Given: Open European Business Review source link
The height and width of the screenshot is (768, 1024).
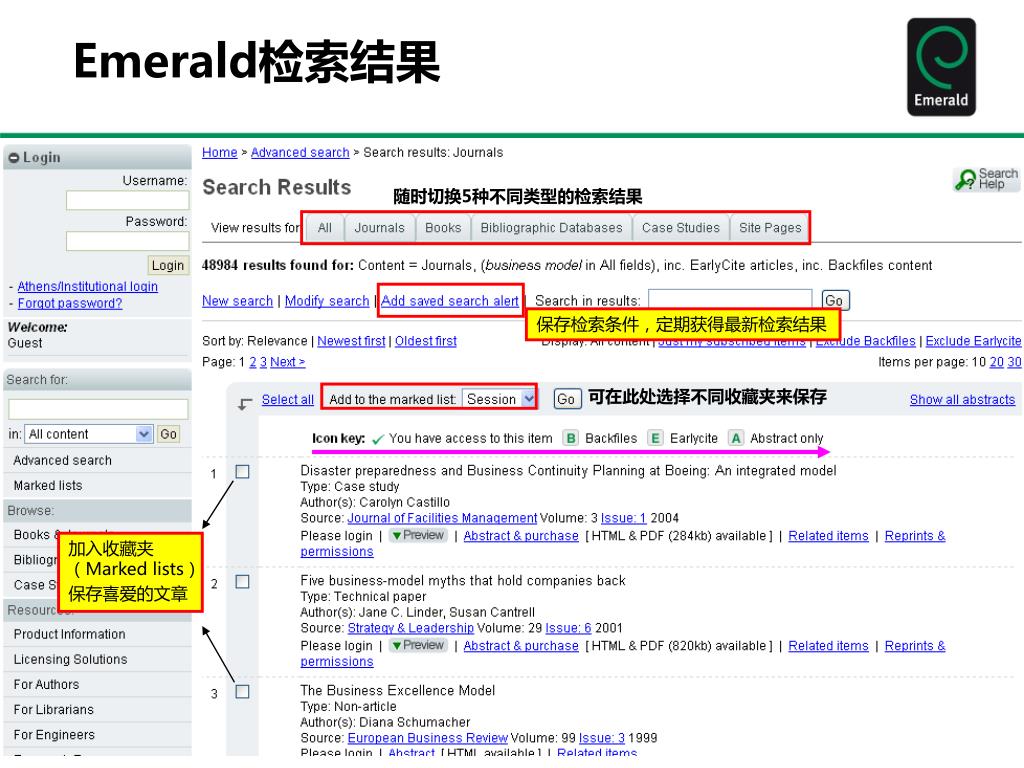Looking at the screenshot, I should (x=427, y=738).
